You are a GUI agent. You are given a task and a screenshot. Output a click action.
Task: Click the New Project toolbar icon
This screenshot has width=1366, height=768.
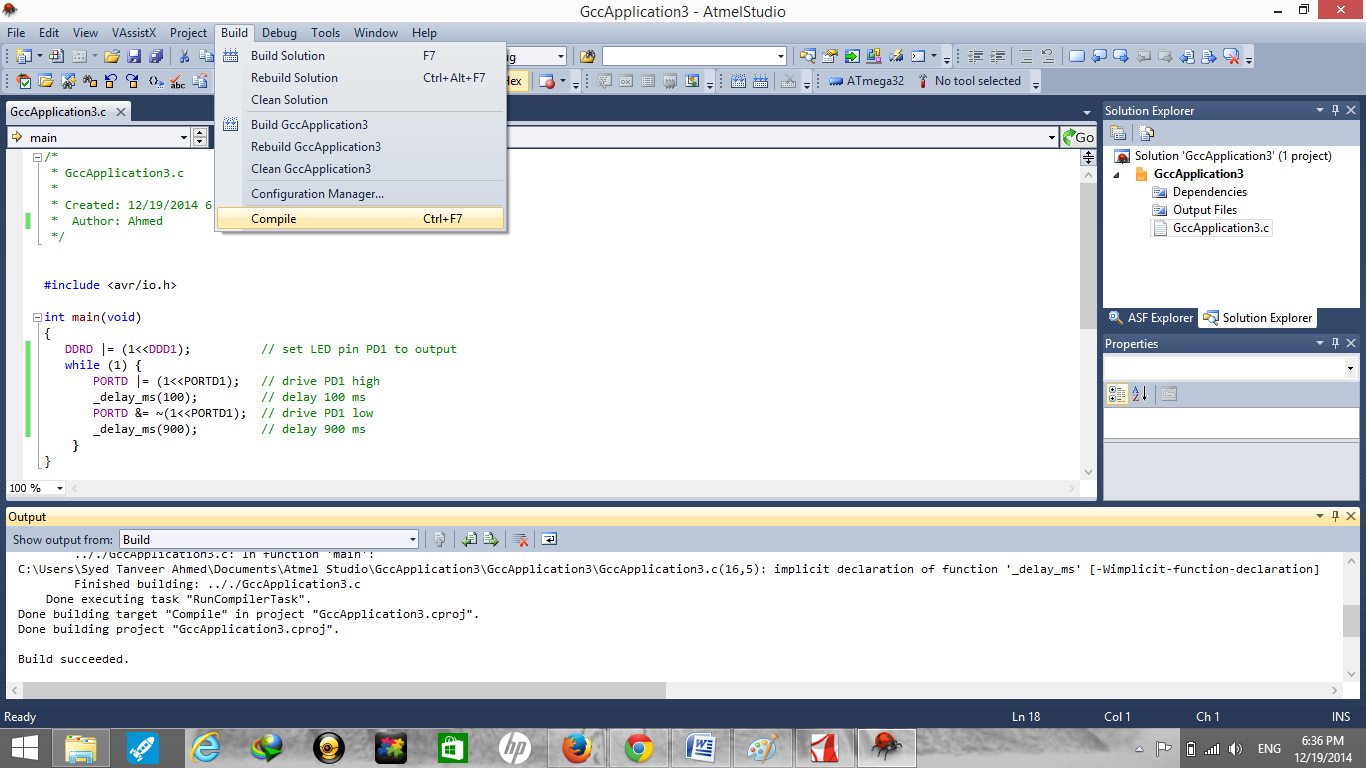pyautogui.click(x=23, y=57)
